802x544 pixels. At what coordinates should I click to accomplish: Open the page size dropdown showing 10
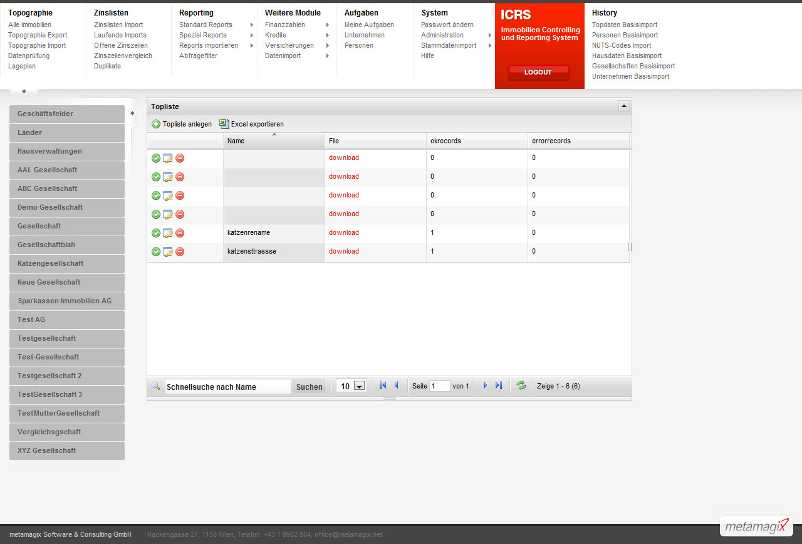[x=360, y=386]
